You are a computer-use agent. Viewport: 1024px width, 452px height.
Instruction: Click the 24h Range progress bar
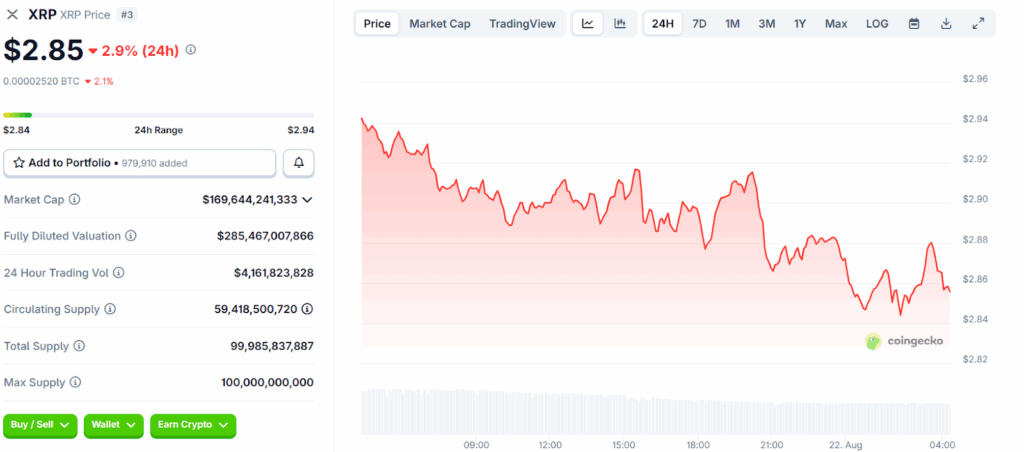(159, 115)
